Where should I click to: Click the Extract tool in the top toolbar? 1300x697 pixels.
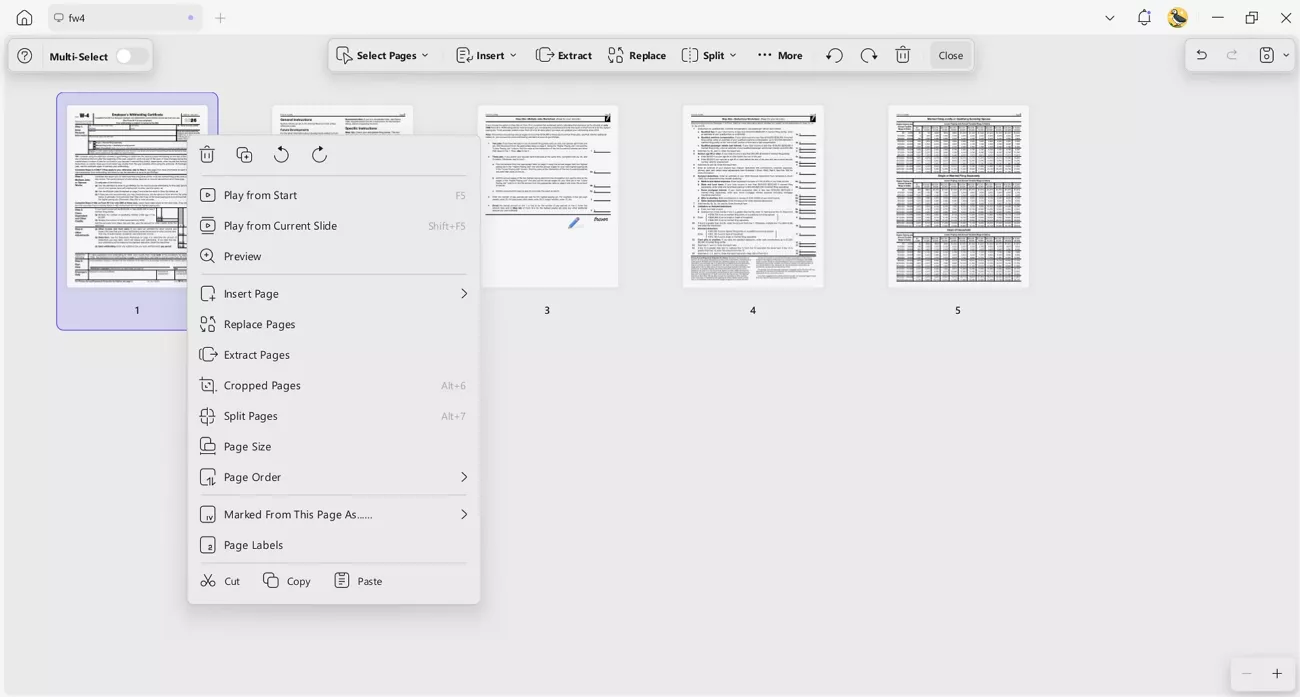click(x=563, y=55)
